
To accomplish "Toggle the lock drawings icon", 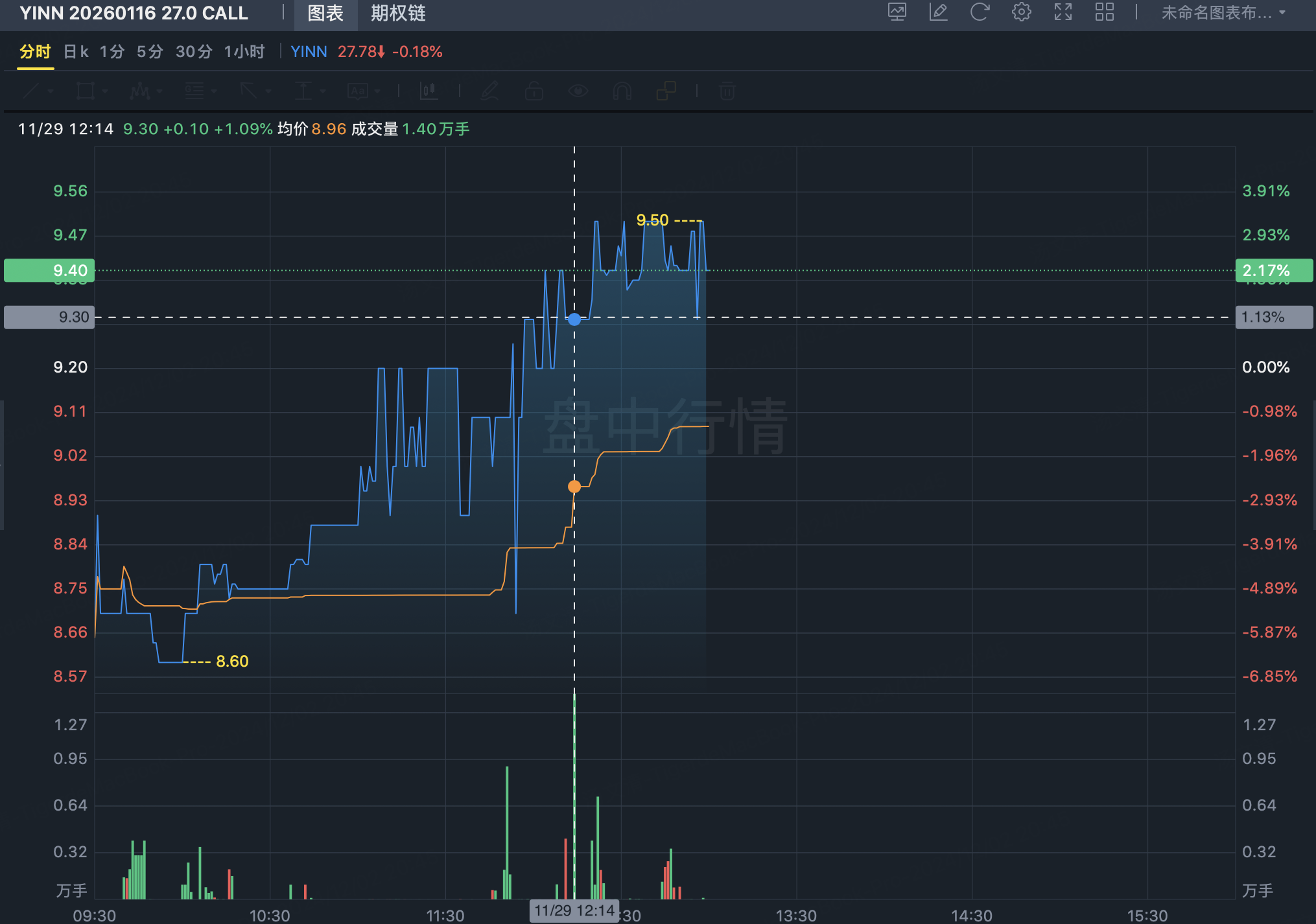I will click(534, 91).
